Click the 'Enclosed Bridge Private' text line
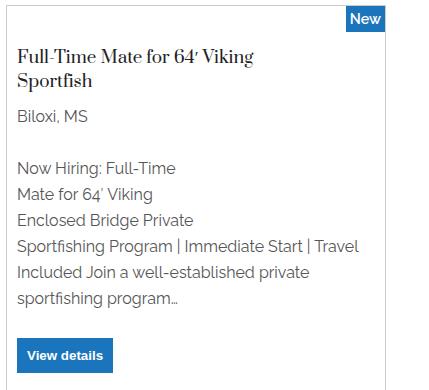Screen dimensions: 429x390 (105, 220)
